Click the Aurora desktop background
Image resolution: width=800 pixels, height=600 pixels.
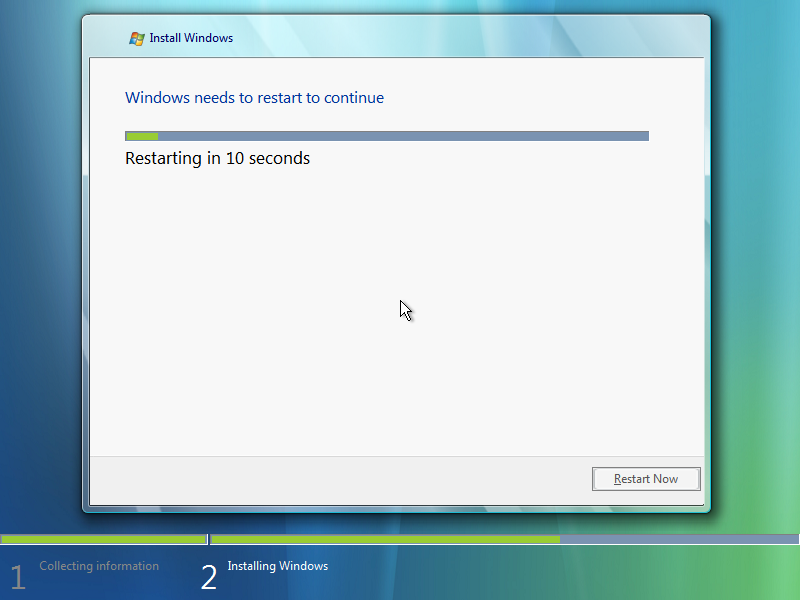point(40,250)
